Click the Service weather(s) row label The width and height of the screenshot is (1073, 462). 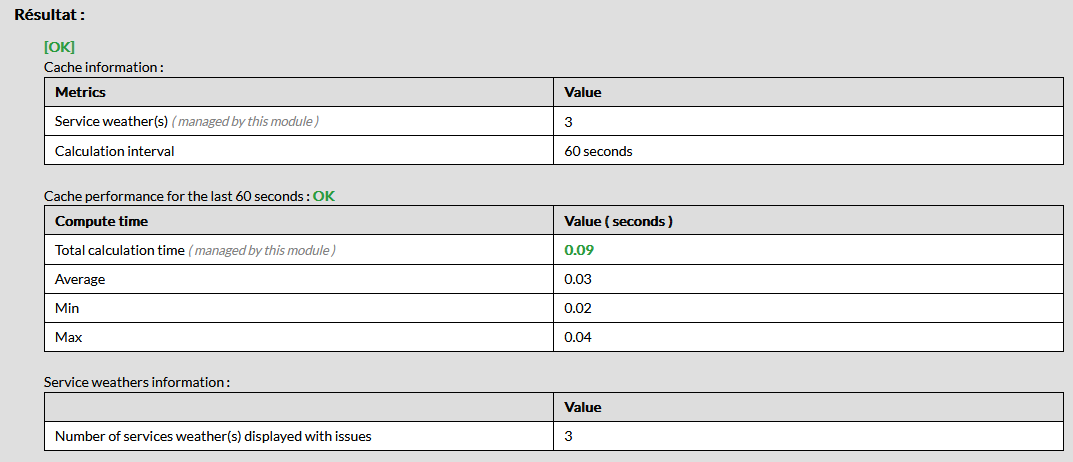click(x=111, y=121)
